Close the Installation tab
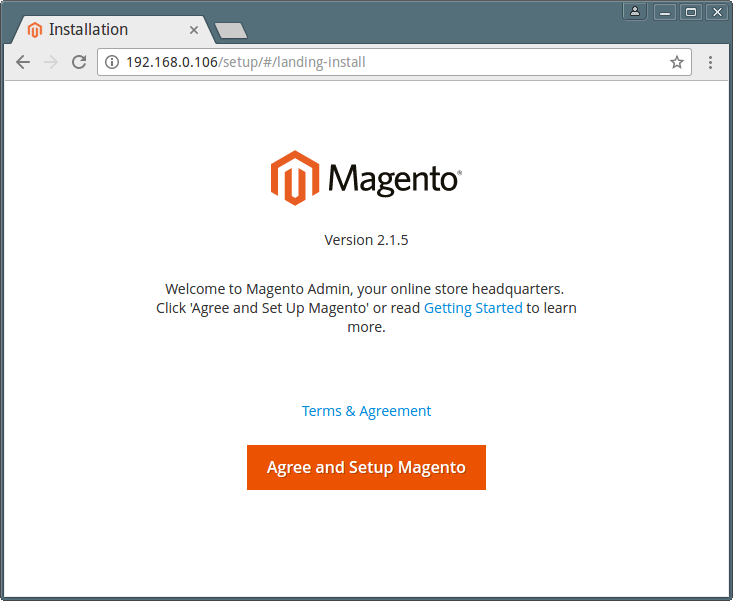 pyautogui.click(x=194, y=30)
